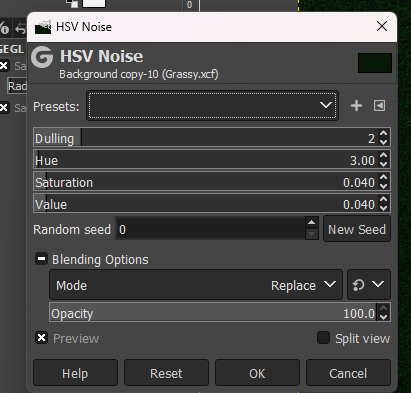Click the dark green layer preview thumbnail
This screenshot has height=393, width=411.
pyautogui.click(x=375, y=62)
